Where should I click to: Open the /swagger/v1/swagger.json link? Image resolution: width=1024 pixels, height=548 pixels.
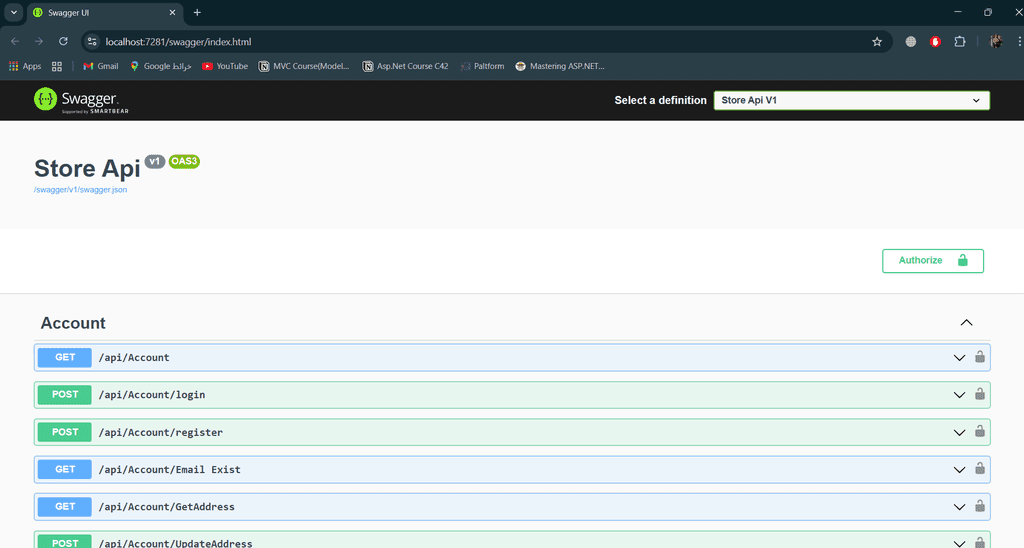click(x=80, y=189)
